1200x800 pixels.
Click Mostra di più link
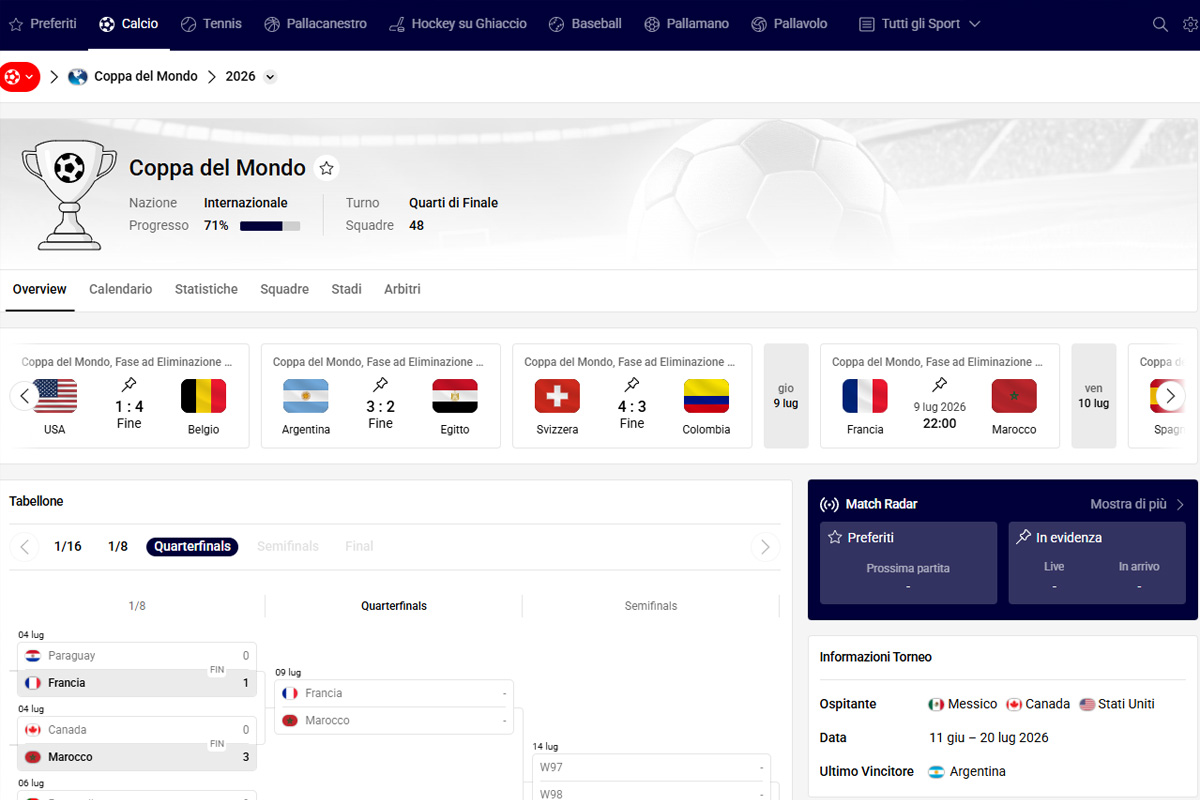1137,504
